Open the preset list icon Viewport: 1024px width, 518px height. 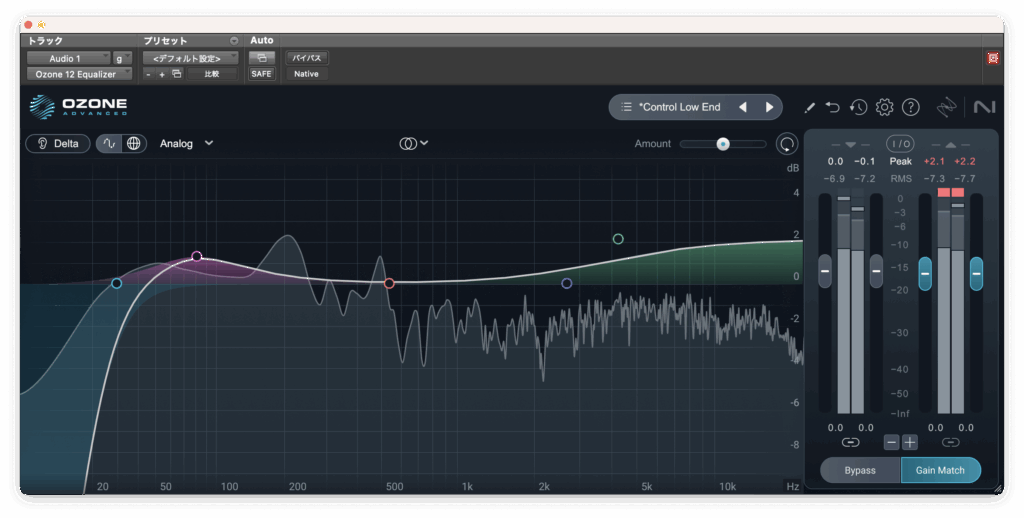pyautogui.click(x=626, y=107)
